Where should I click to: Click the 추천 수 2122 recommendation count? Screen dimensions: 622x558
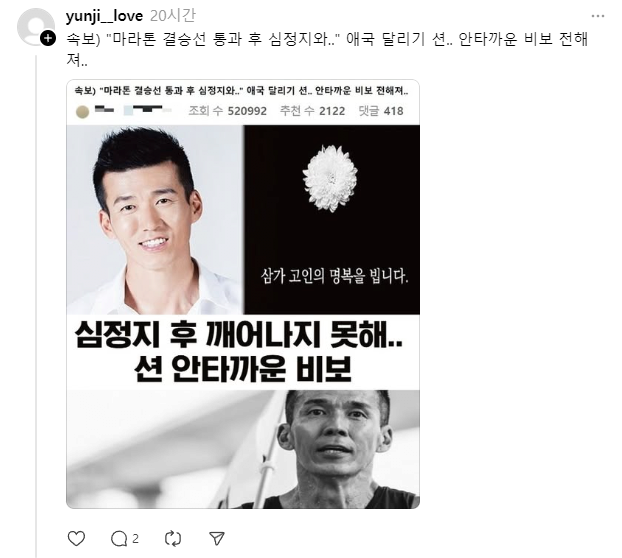(313, 111)
